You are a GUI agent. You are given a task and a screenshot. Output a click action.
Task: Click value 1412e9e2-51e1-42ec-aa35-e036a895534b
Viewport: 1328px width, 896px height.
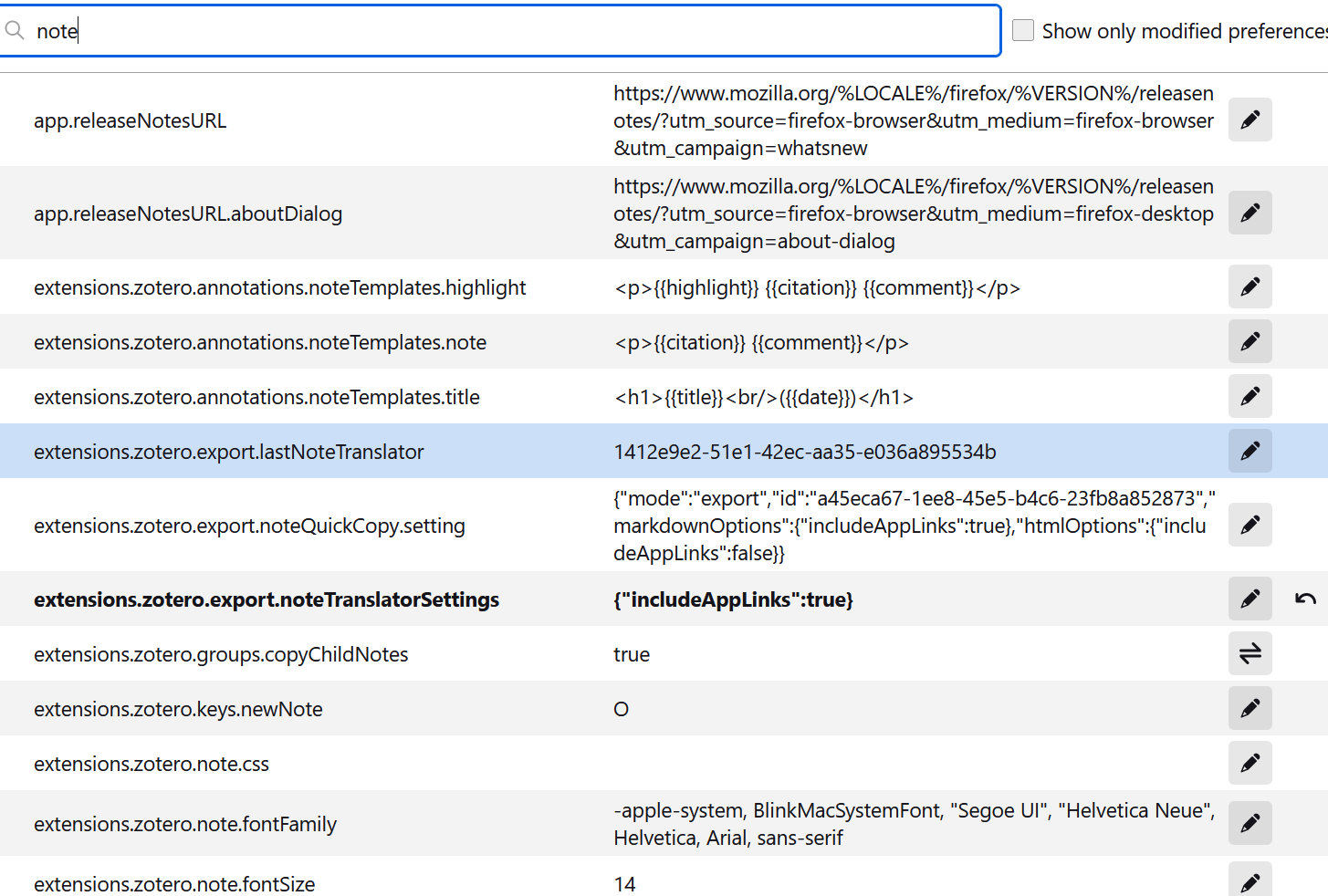[805, 452]
